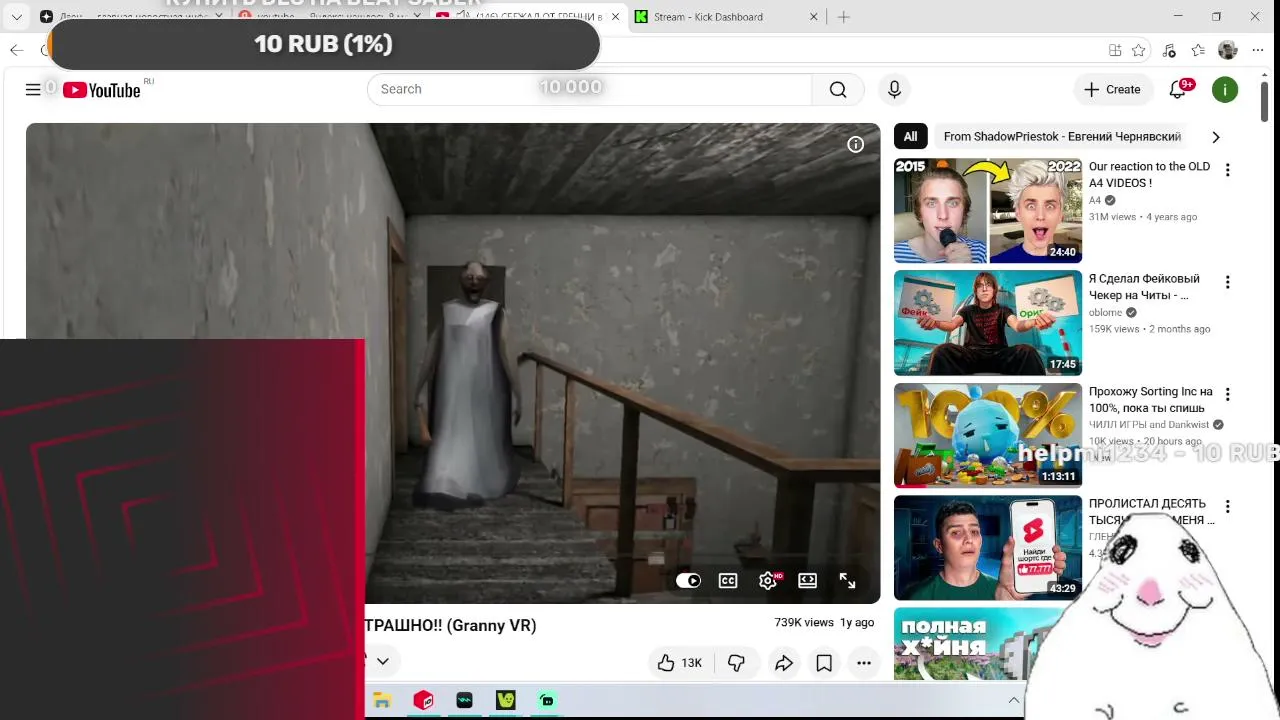Show next filter chips with the arrow
The image size is (1280, 720).
[1216, 137]
